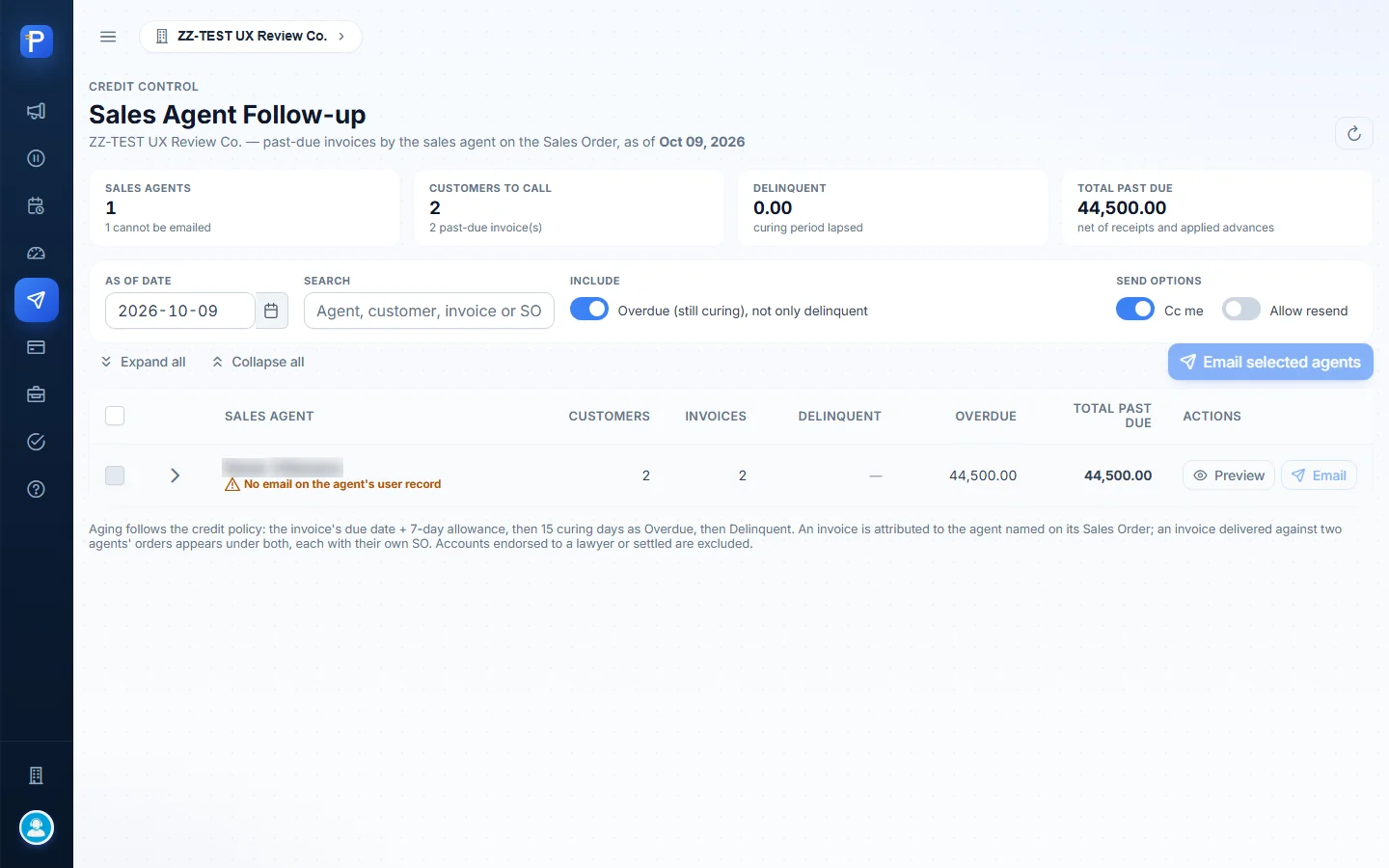Screen dimensions: 1389x868
Task: Expand the sales agent row chevron
Action: coord(175,475)
